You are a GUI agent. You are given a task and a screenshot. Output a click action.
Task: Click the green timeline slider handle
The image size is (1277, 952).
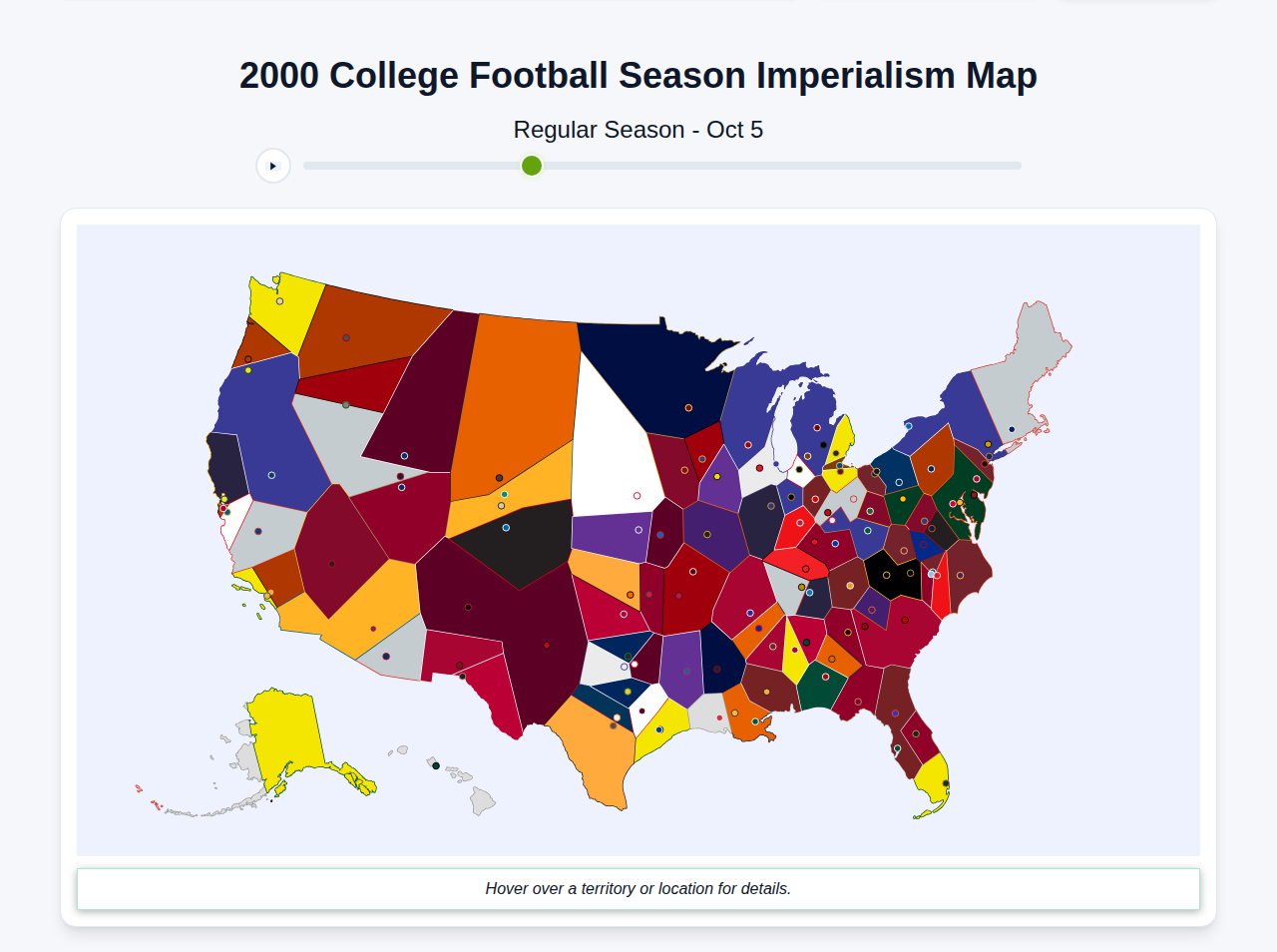click(x=532, y=166)
